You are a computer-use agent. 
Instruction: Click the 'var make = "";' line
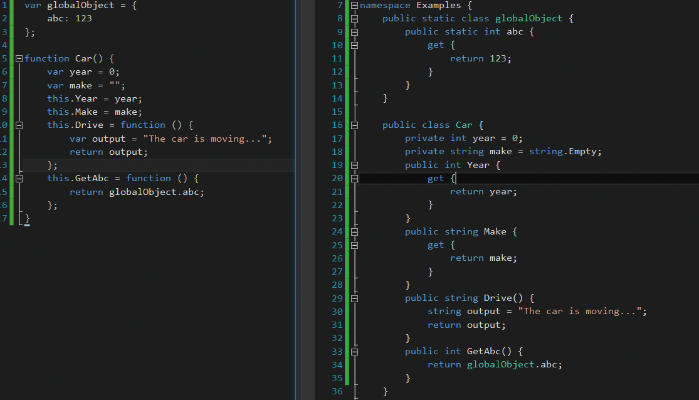click(86, 85)
